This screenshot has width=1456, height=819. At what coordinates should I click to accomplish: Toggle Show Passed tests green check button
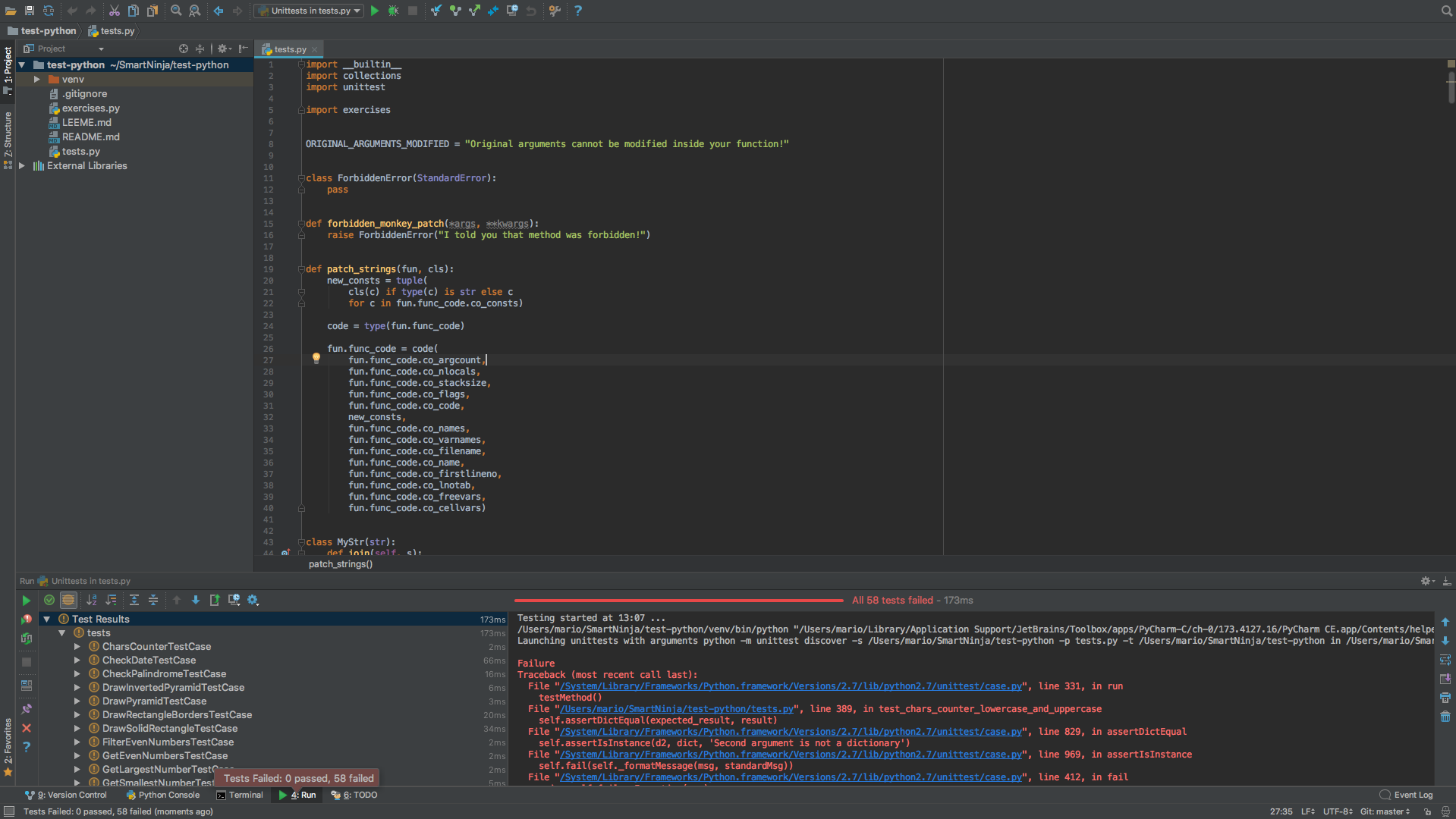(x=49, y=600)
